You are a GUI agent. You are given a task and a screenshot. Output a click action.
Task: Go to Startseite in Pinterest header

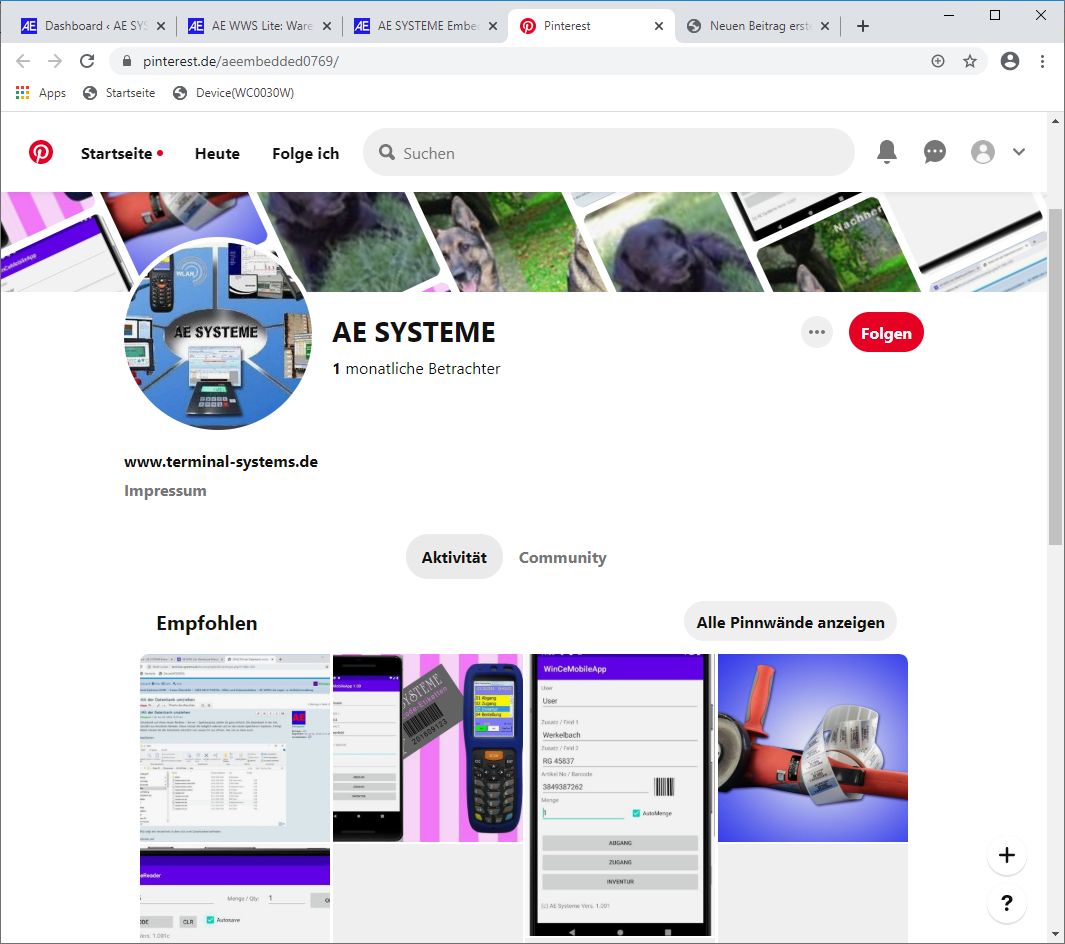click(x=117, y=153)
